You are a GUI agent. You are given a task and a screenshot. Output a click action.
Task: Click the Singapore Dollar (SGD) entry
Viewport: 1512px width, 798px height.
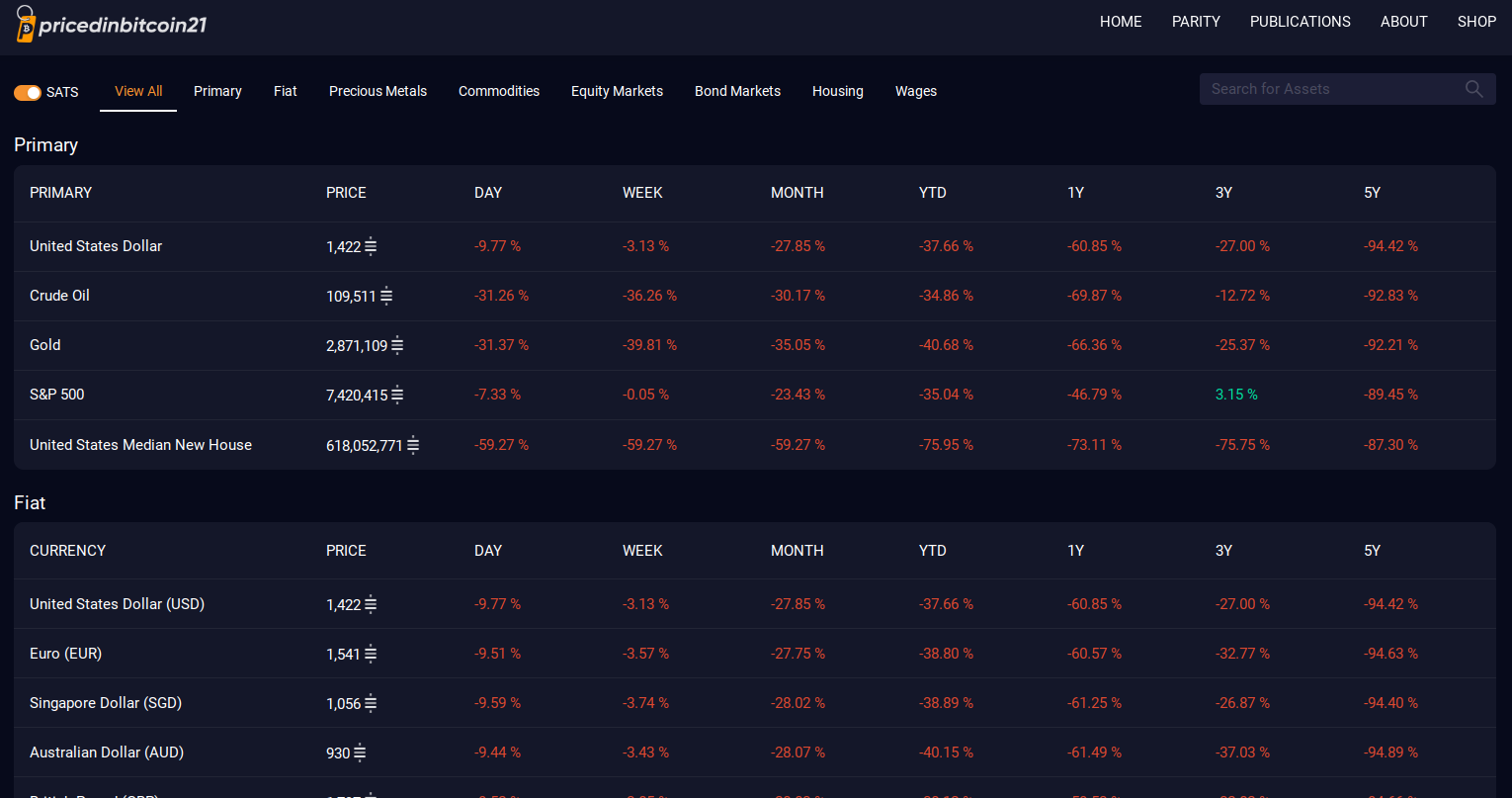pyautogui.click(x=106, y=703)
